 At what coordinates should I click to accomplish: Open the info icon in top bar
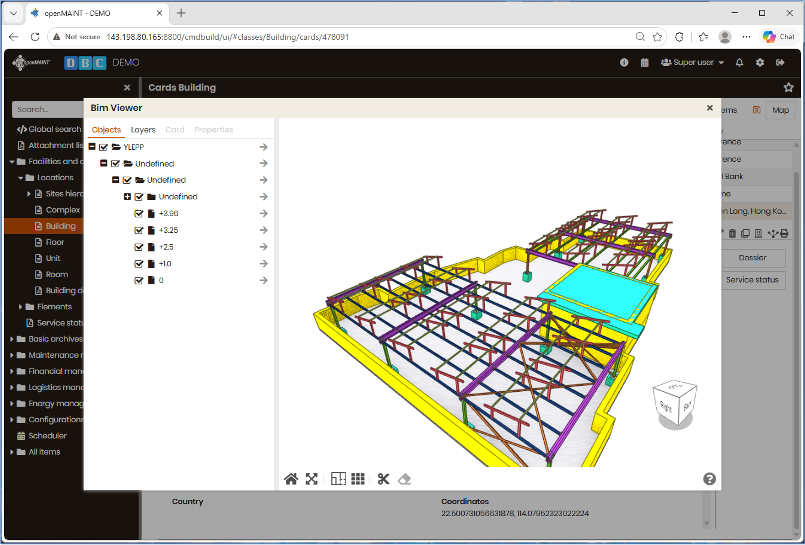click(624, 63)
